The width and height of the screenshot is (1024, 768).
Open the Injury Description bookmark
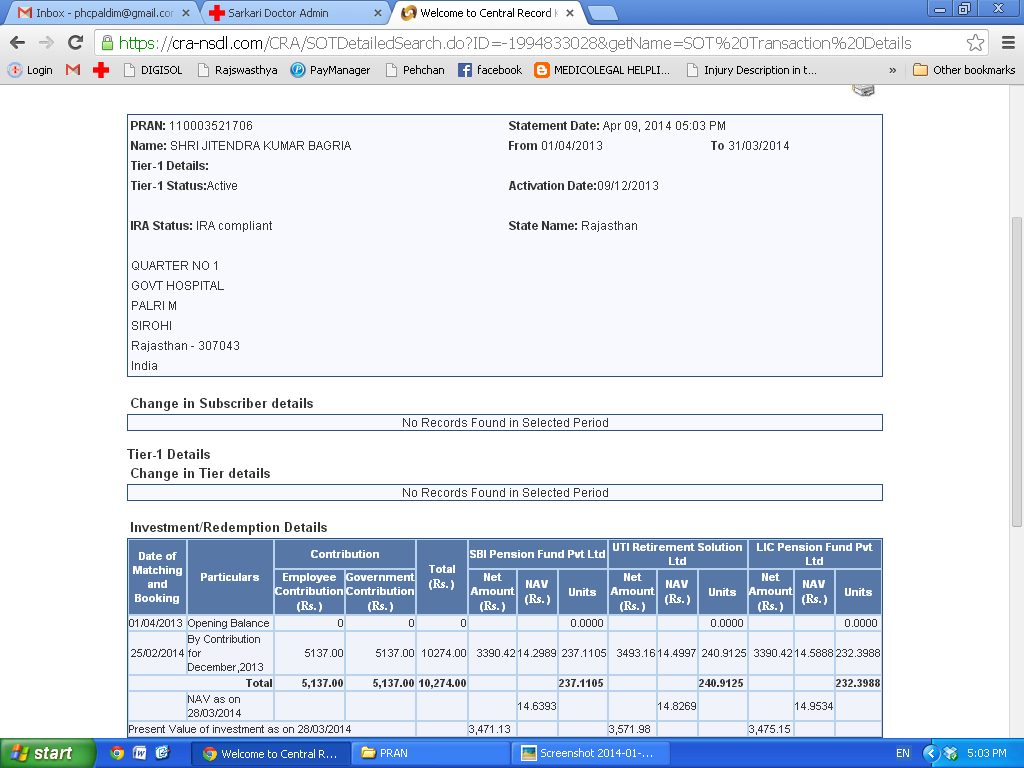(752, 70)
